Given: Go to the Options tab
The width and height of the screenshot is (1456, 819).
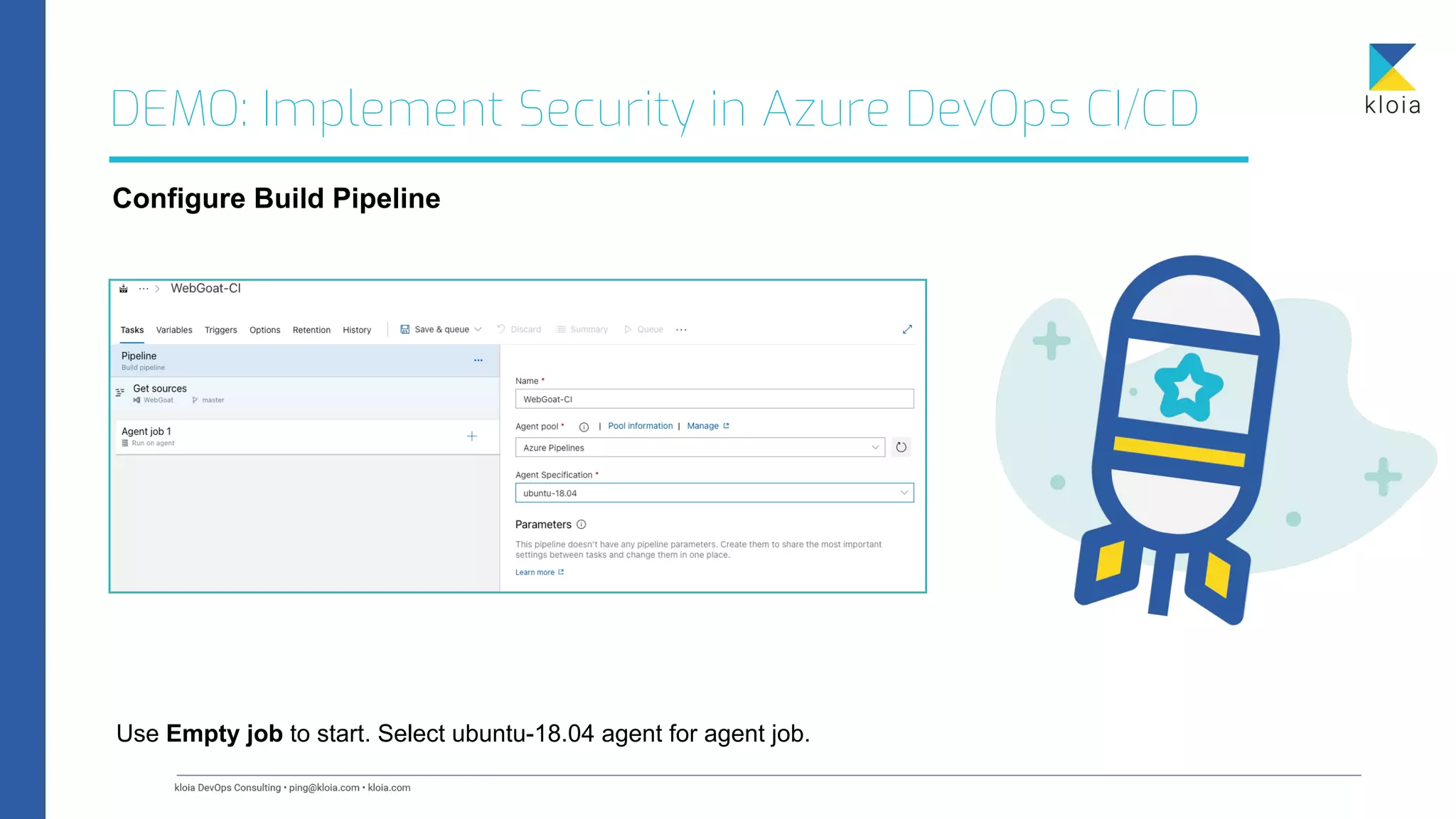Looking at the screenshot, I should click(264, 330).
